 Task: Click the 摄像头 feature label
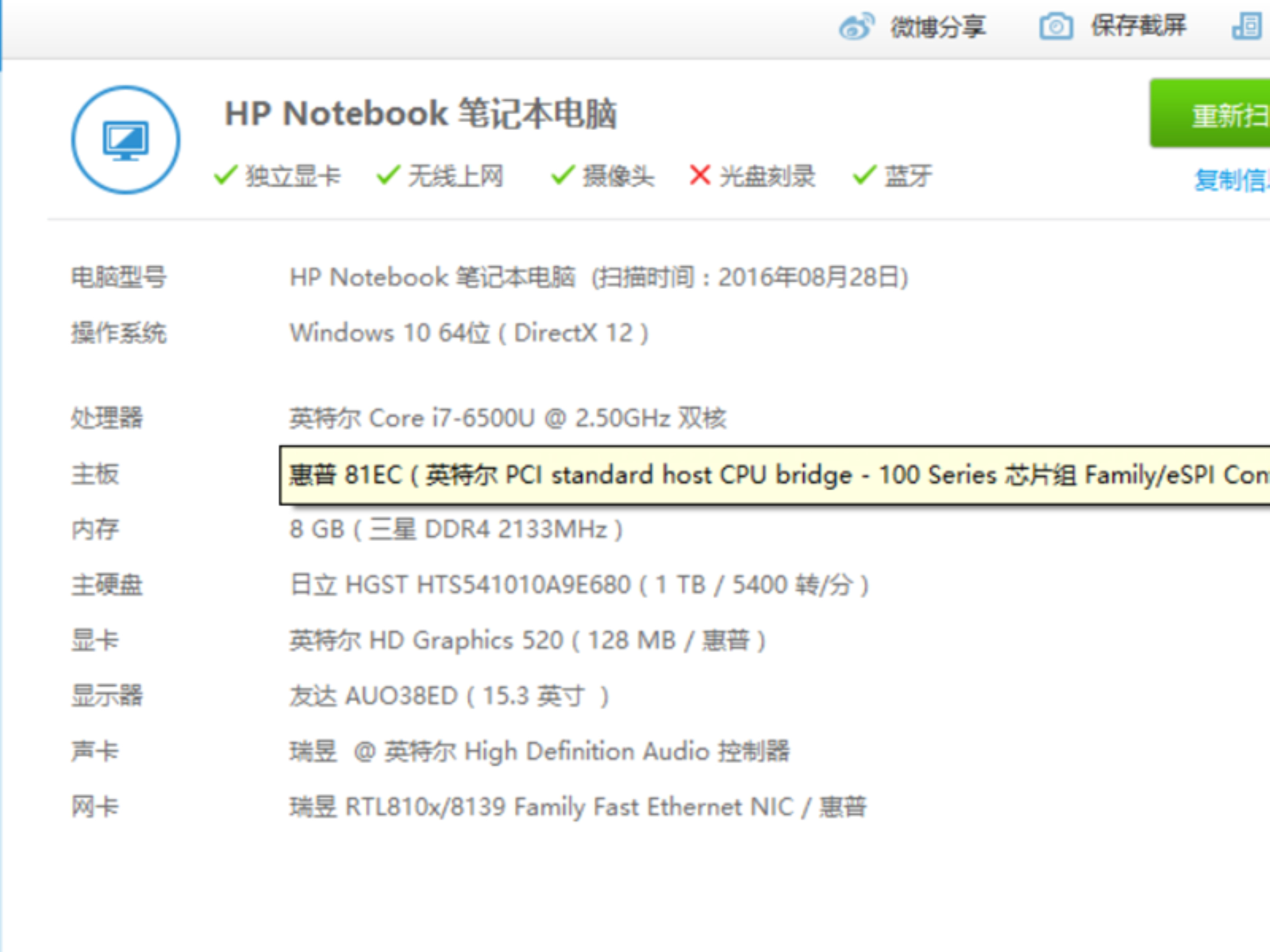click(x=619, y=176)
